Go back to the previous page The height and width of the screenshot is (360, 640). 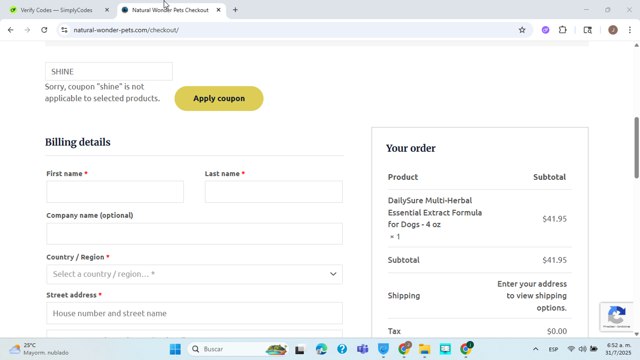click(x=11, y=30)
